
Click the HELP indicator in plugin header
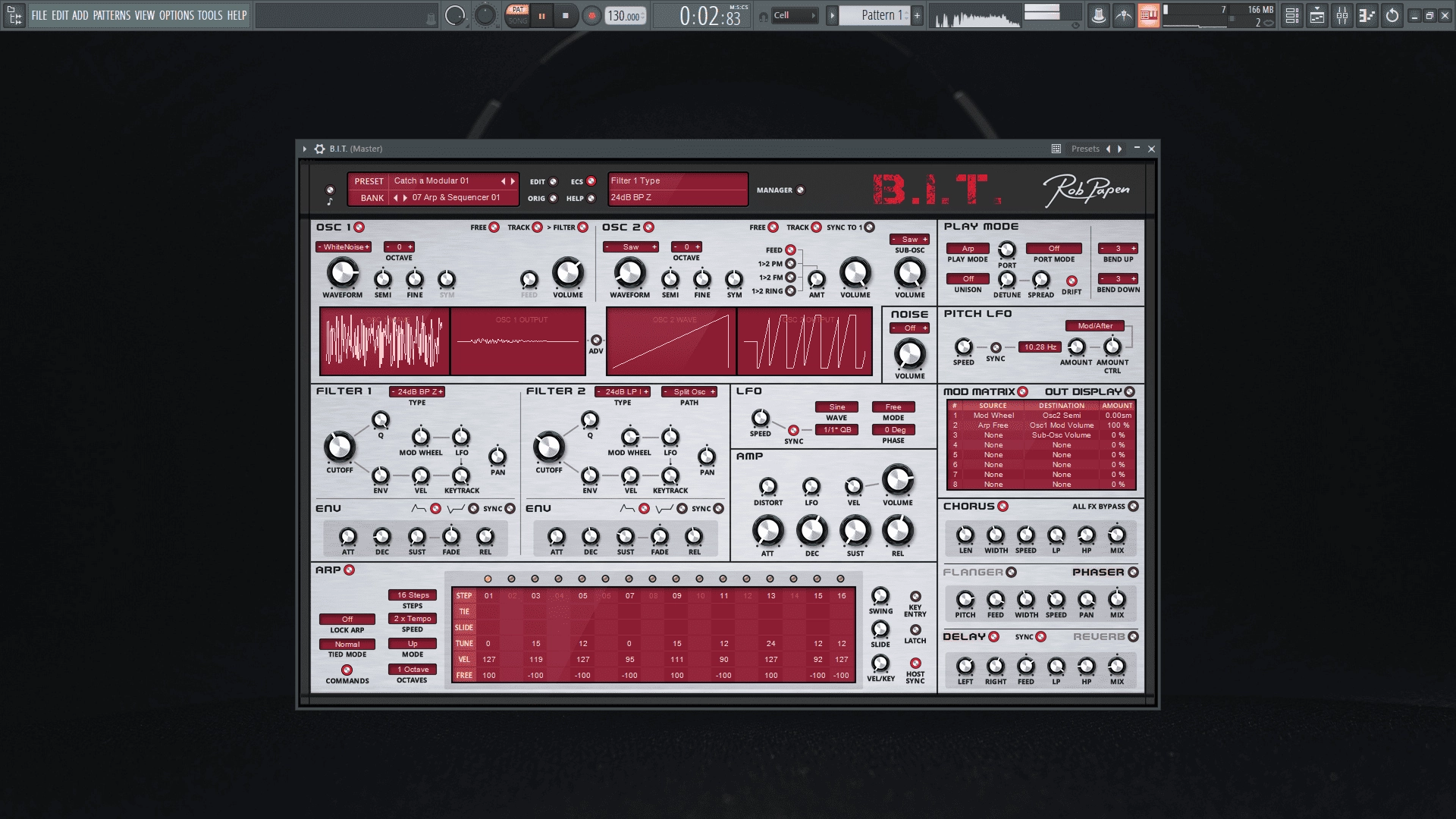591,199
